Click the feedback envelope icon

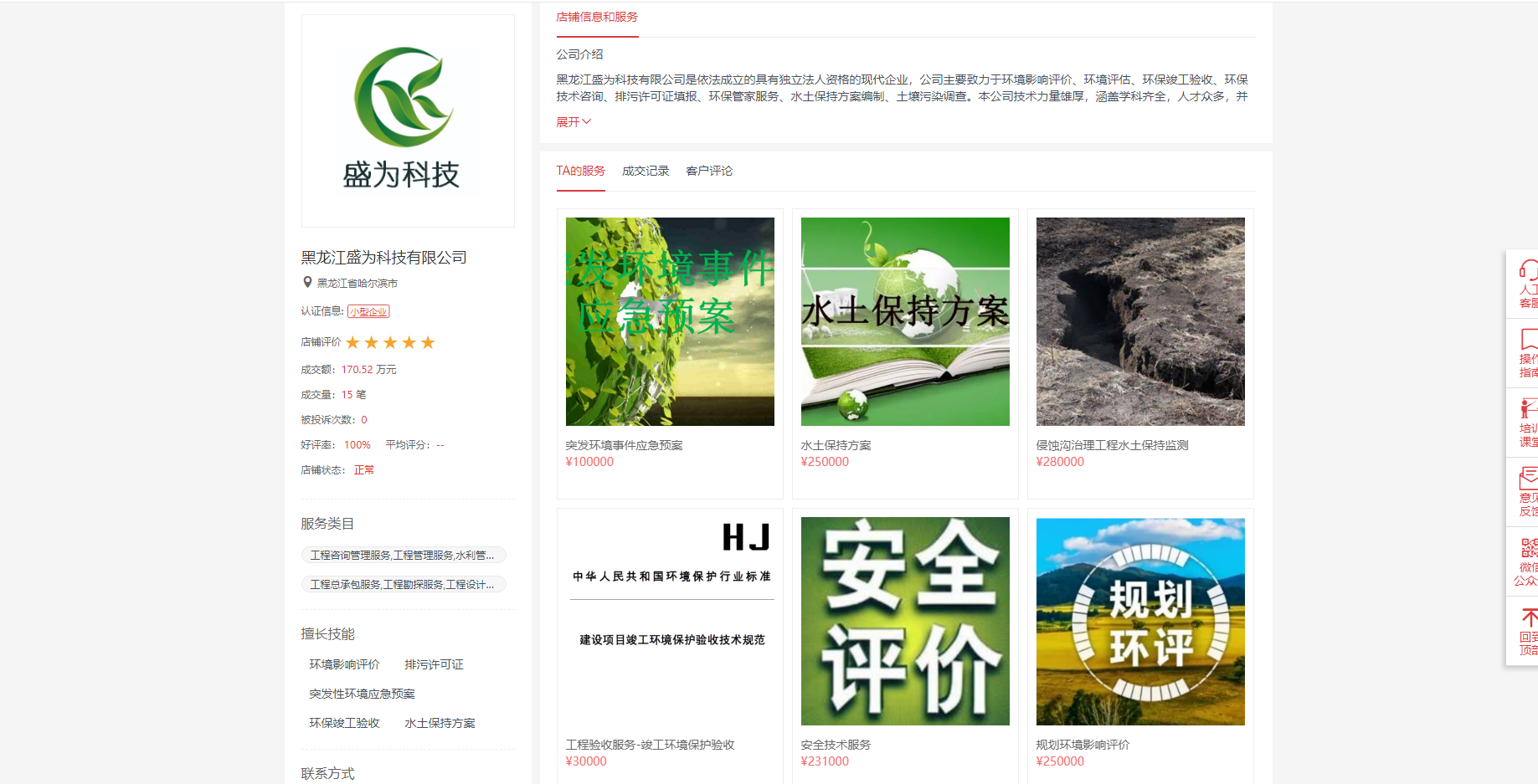(1528, 478)
